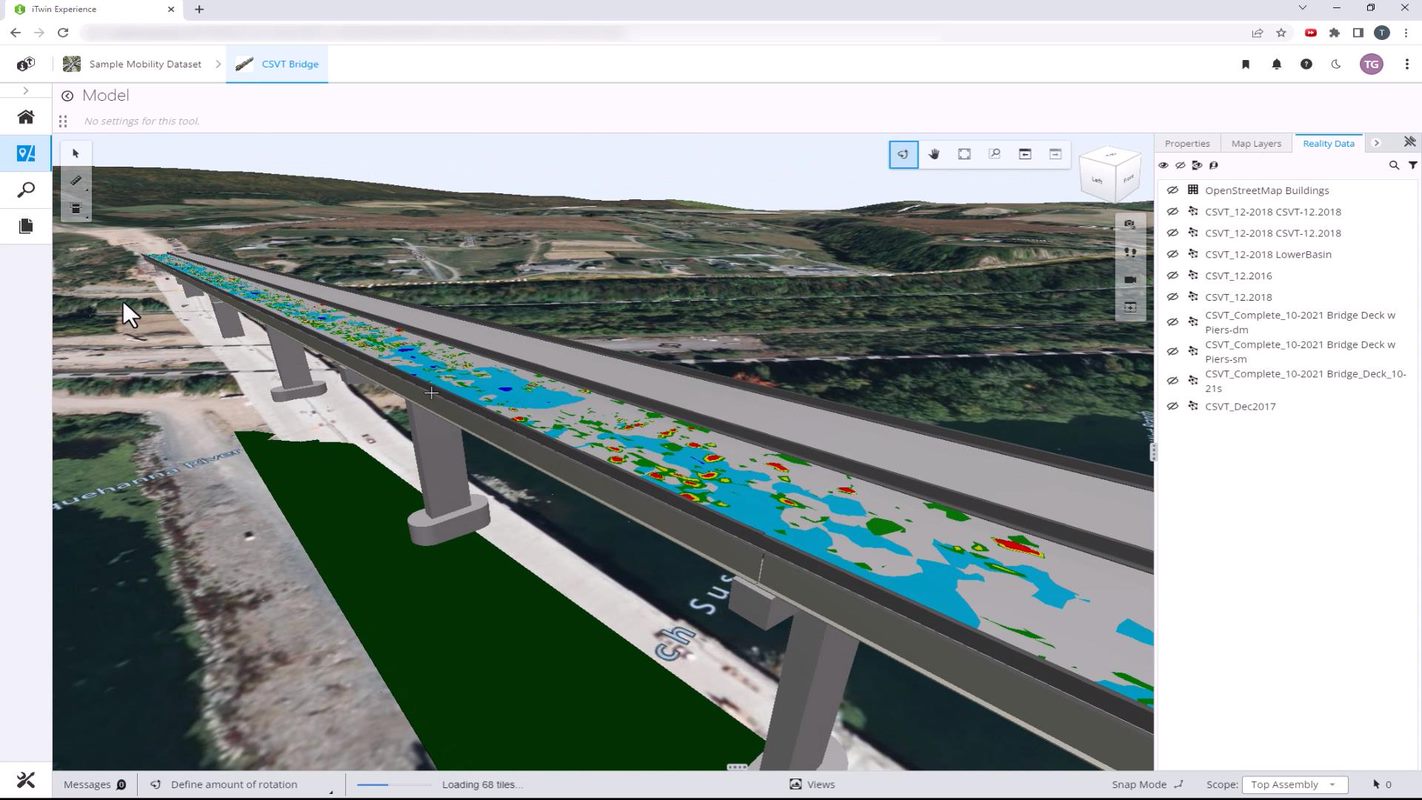Open the search tool in the sidebar

click(25, 189)
